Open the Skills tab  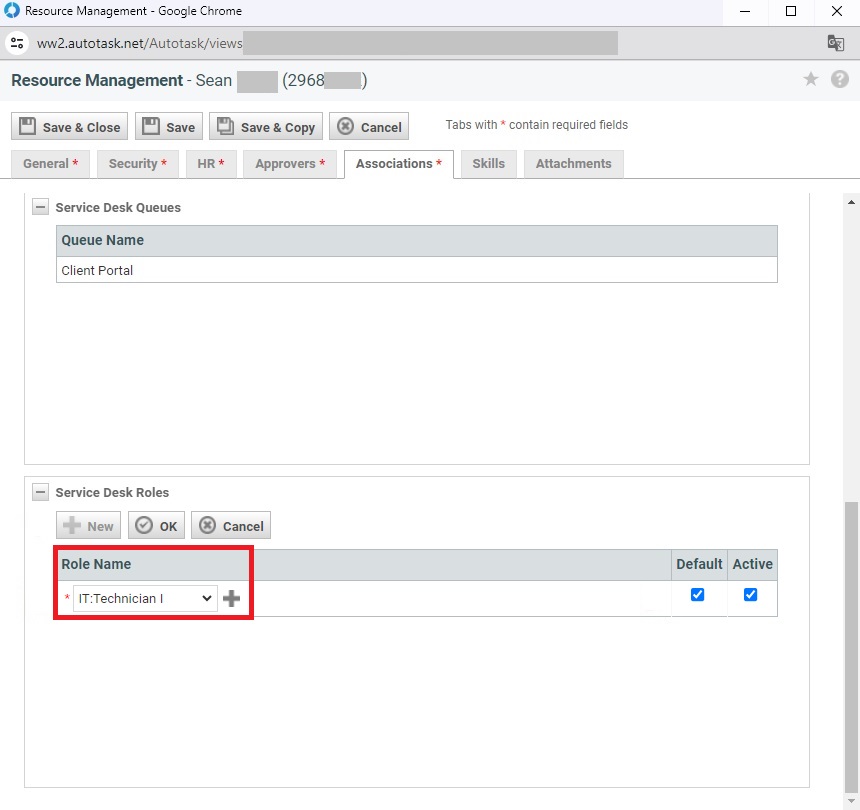(488, 164)
